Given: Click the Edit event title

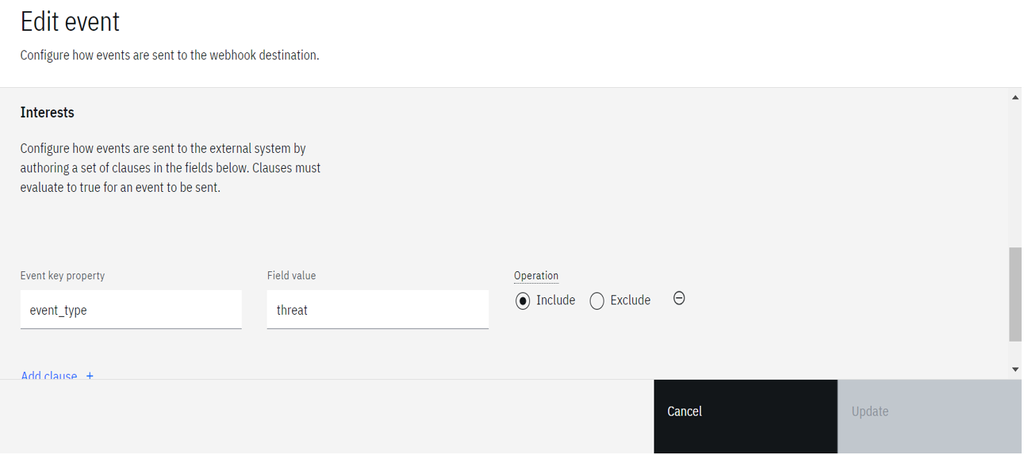Looking at the screenshot, I should pyautogui.click(x=70, y=22).
